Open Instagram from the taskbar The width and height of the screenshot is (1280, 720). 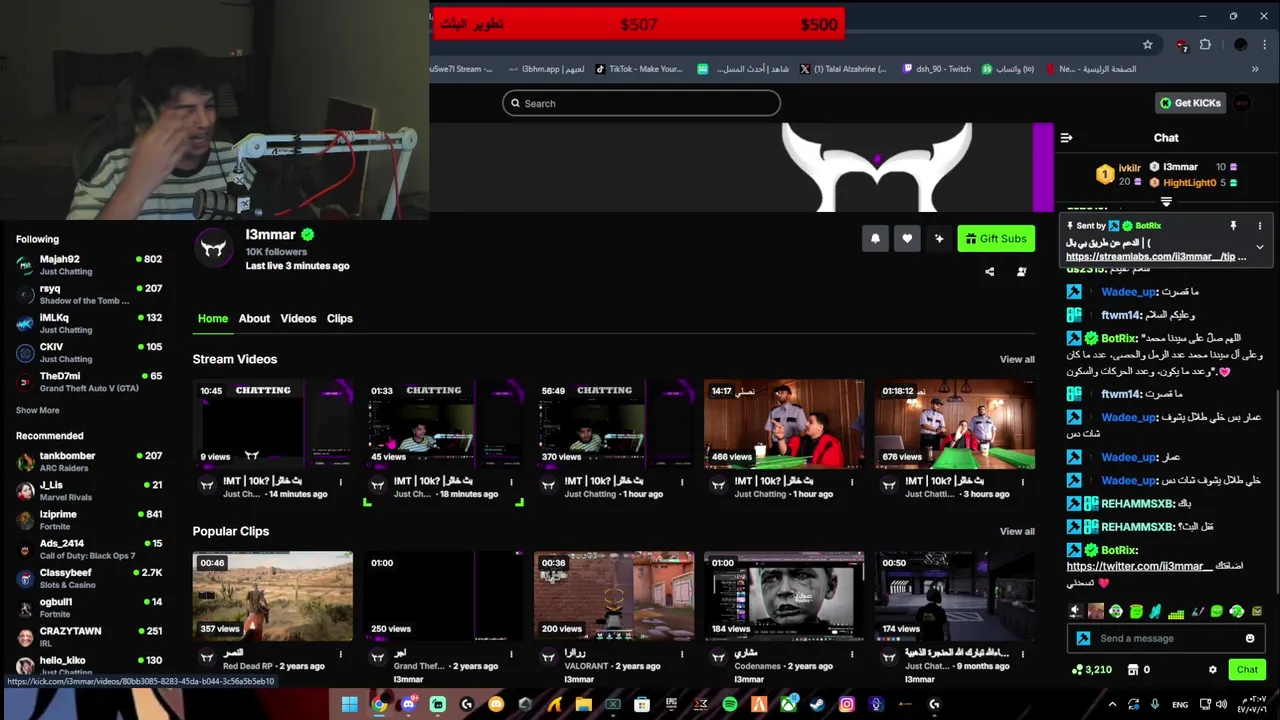pos(847,704)
